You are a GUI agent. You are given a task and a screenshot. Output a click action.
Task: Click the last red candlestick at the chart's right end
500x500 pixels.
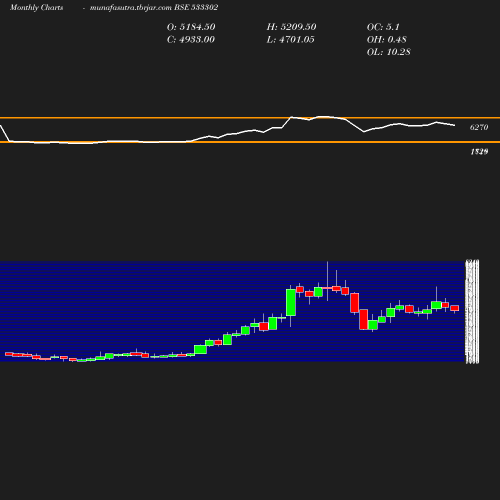pos(455,308)
